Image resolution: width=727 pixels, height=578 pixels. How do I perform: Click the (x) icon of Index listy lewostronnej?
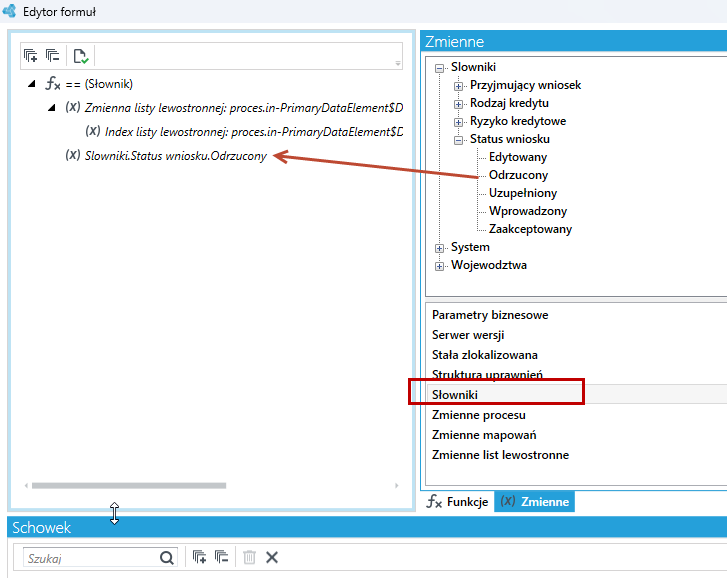(x=93, y=132)
